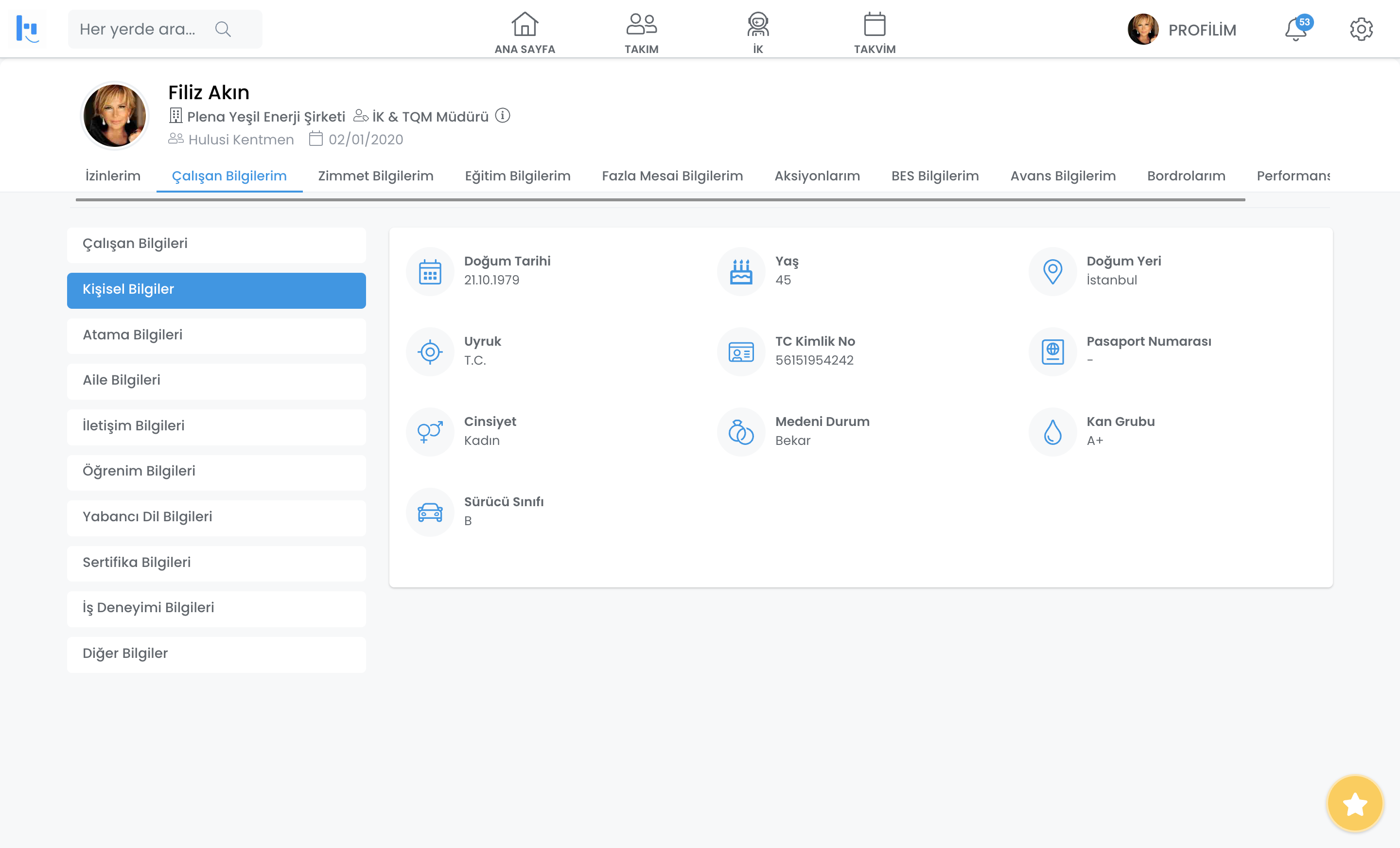Switch to İzinlerim tab
The height and width of the screenshot is (848, 1400).
[x=112, y=176]
